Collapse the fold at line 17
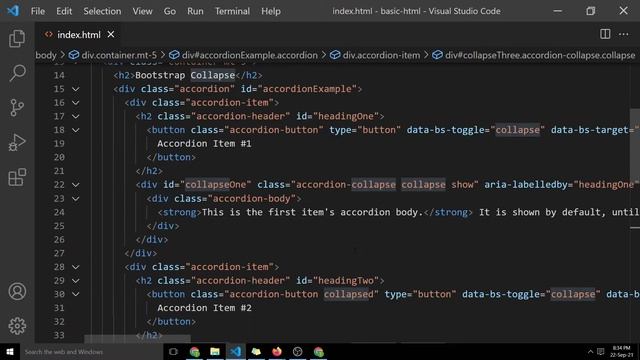 (x=76, y=116)
